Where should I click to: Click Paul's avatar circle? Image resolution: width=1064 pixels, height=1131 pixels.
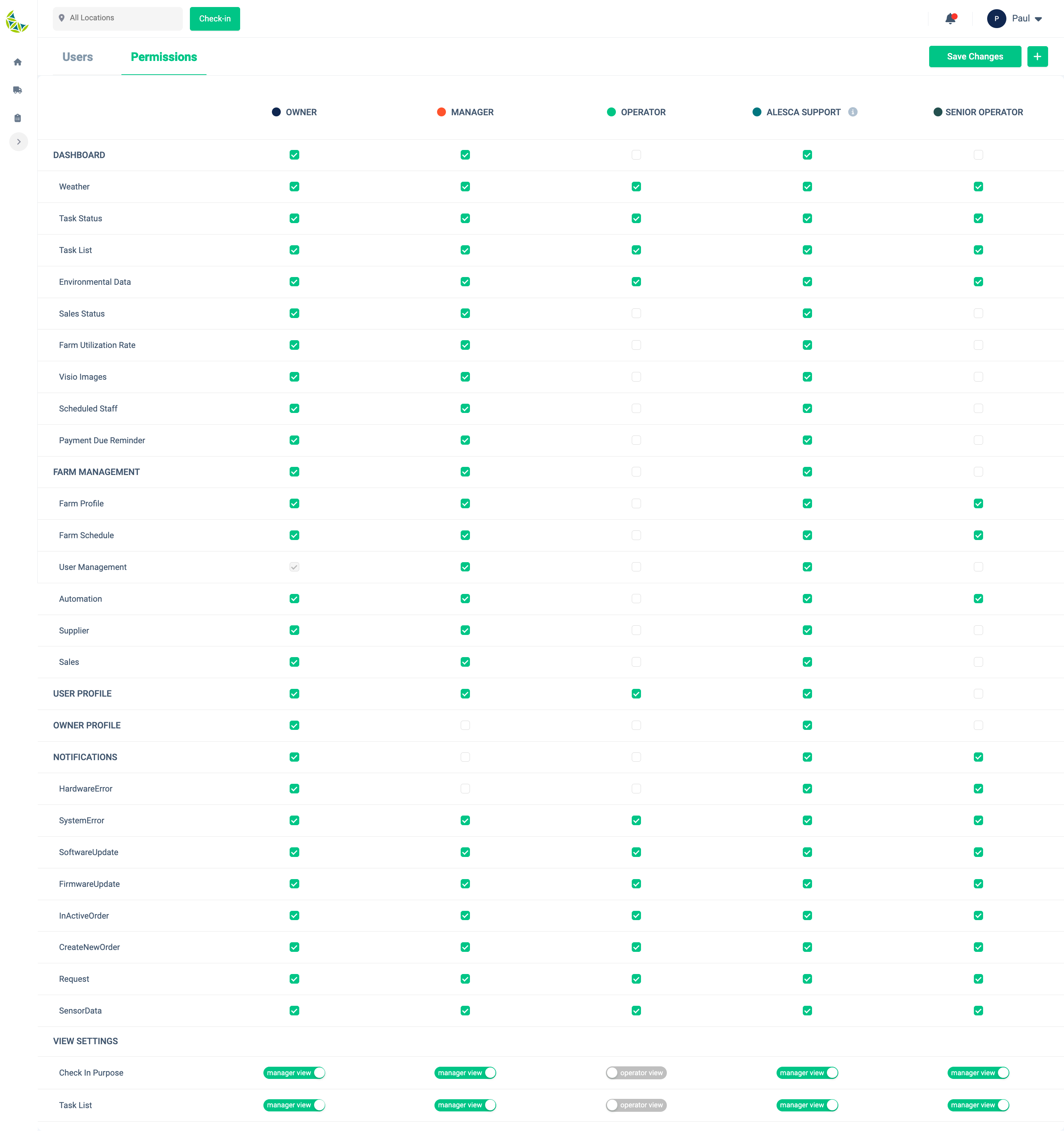pos(996,19)
